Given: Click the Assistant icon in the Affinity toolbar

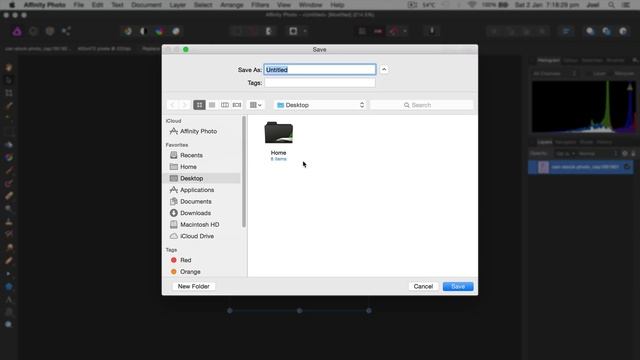Looking at the screenshot, I should [x=432, y=31].
